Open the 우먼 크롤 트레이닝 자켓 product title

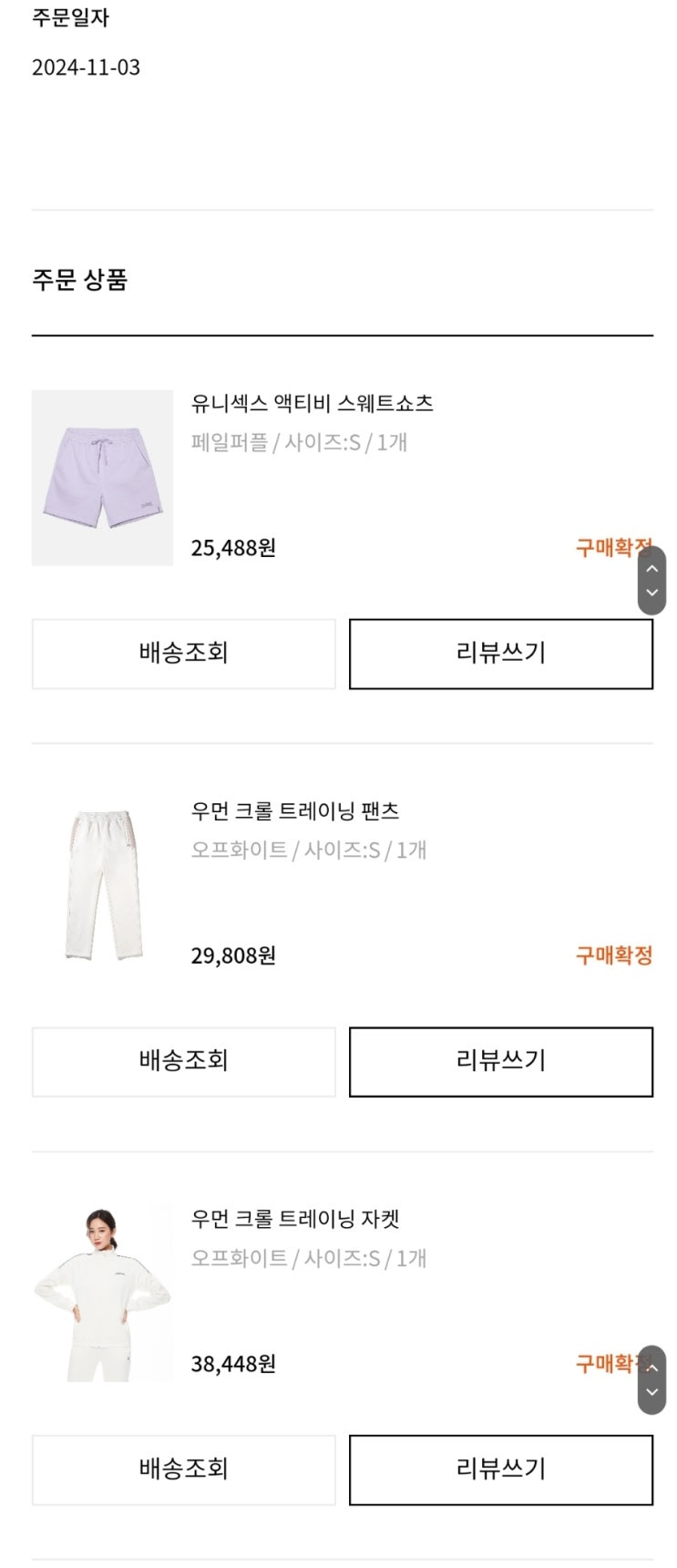coord(295,1219)
